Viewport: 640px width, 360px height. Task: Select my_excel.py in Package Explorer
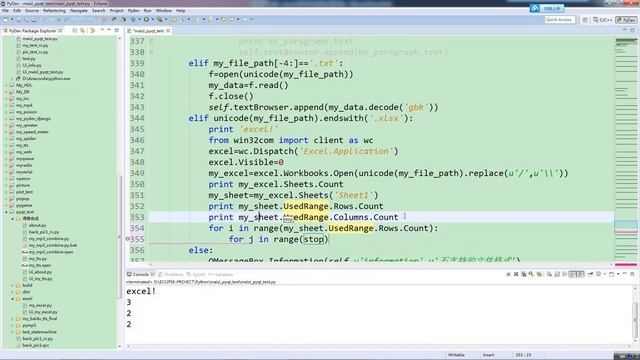40,305
